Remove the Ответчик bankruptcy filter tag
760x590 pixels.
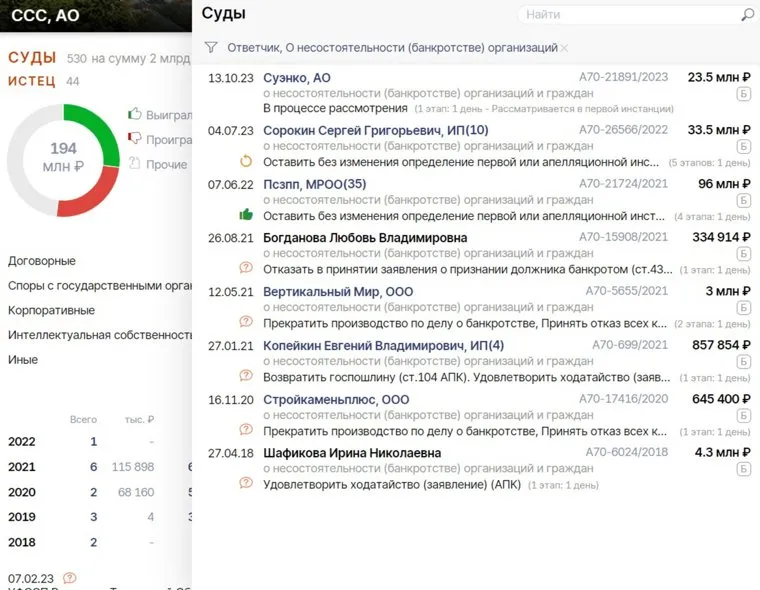point(565,48)
